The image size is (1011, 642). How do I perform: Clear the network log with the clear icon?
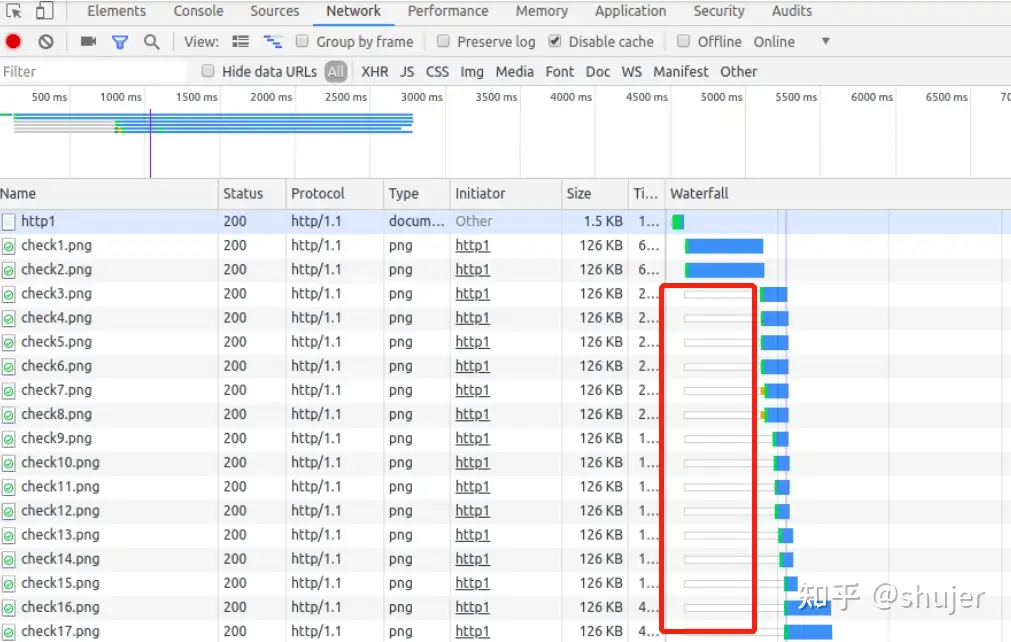46,42
